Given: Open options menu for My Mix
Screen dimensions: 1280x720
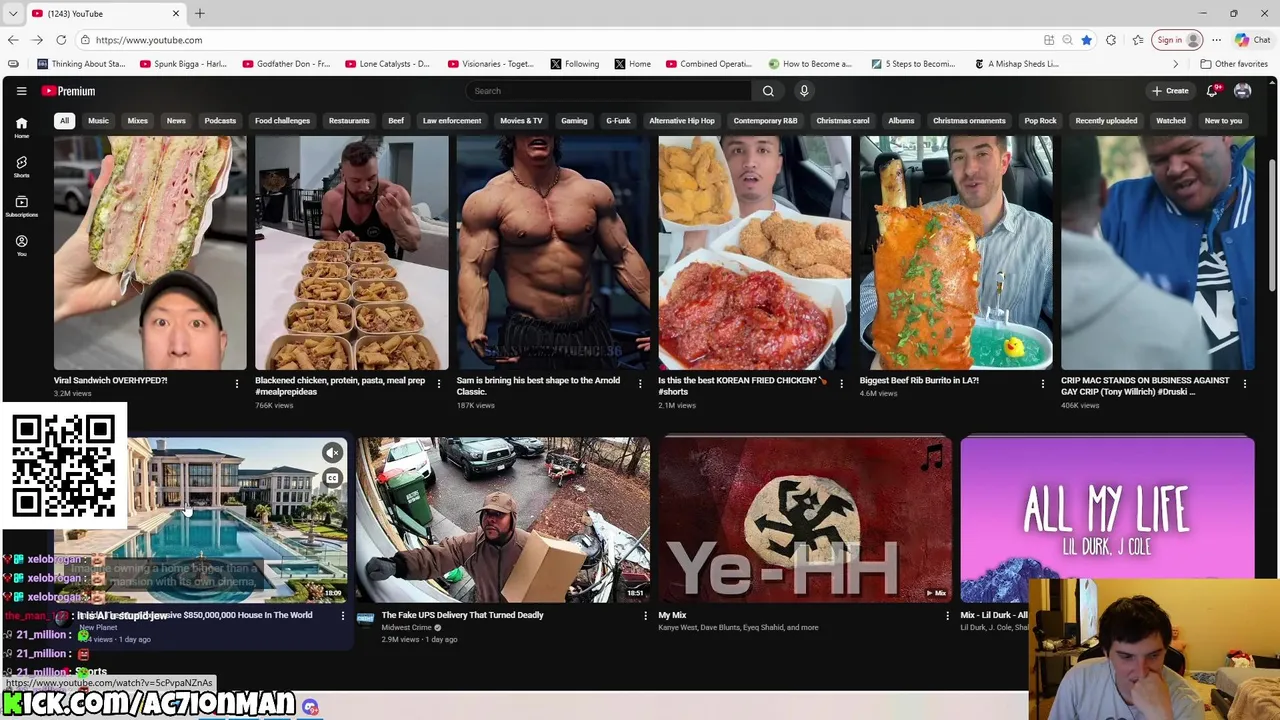Looking at the screenshot, I should (948, 616).
